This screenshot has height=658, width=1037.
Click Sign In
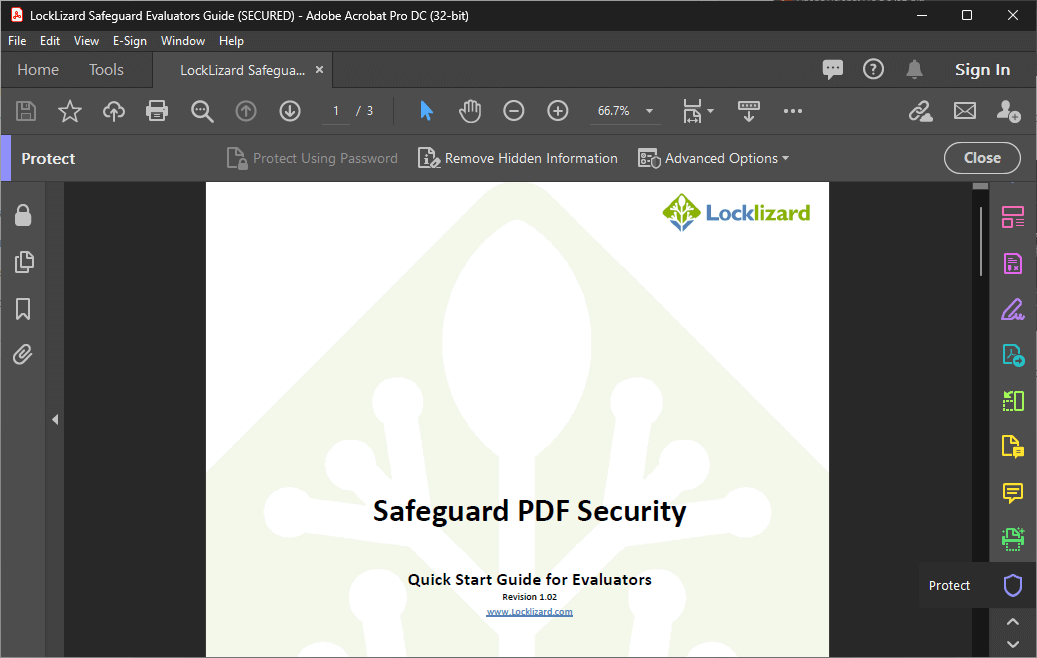pyautogui.click(x=982, y=69)
